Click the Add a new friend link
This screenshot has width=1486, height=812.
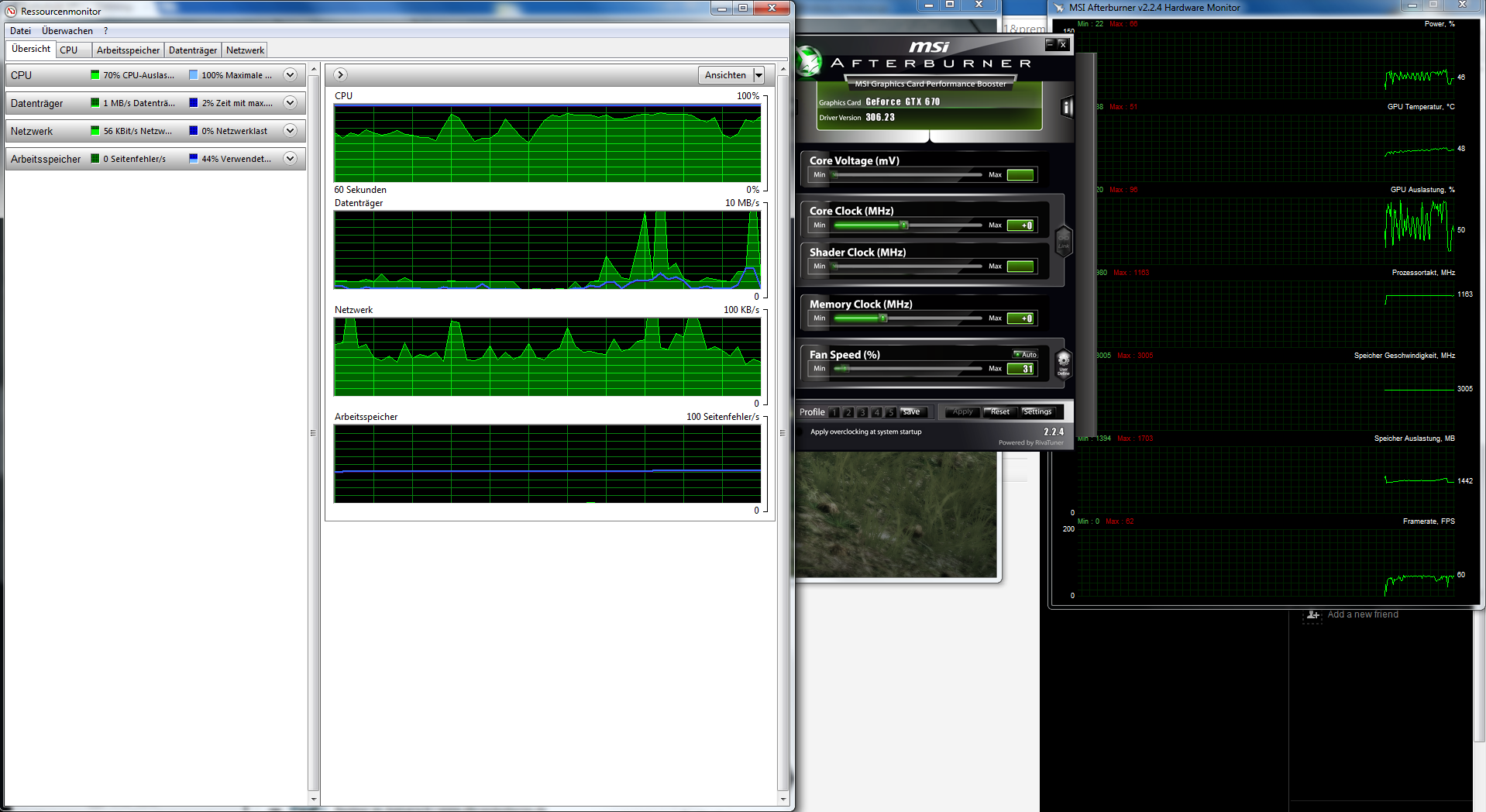pyautogui.click(x=1363, y=614)
